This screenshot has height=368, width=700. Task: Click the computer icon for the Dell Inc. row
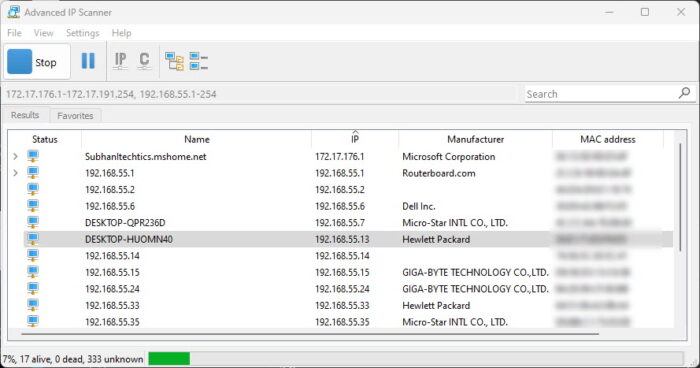click(33, 205)
